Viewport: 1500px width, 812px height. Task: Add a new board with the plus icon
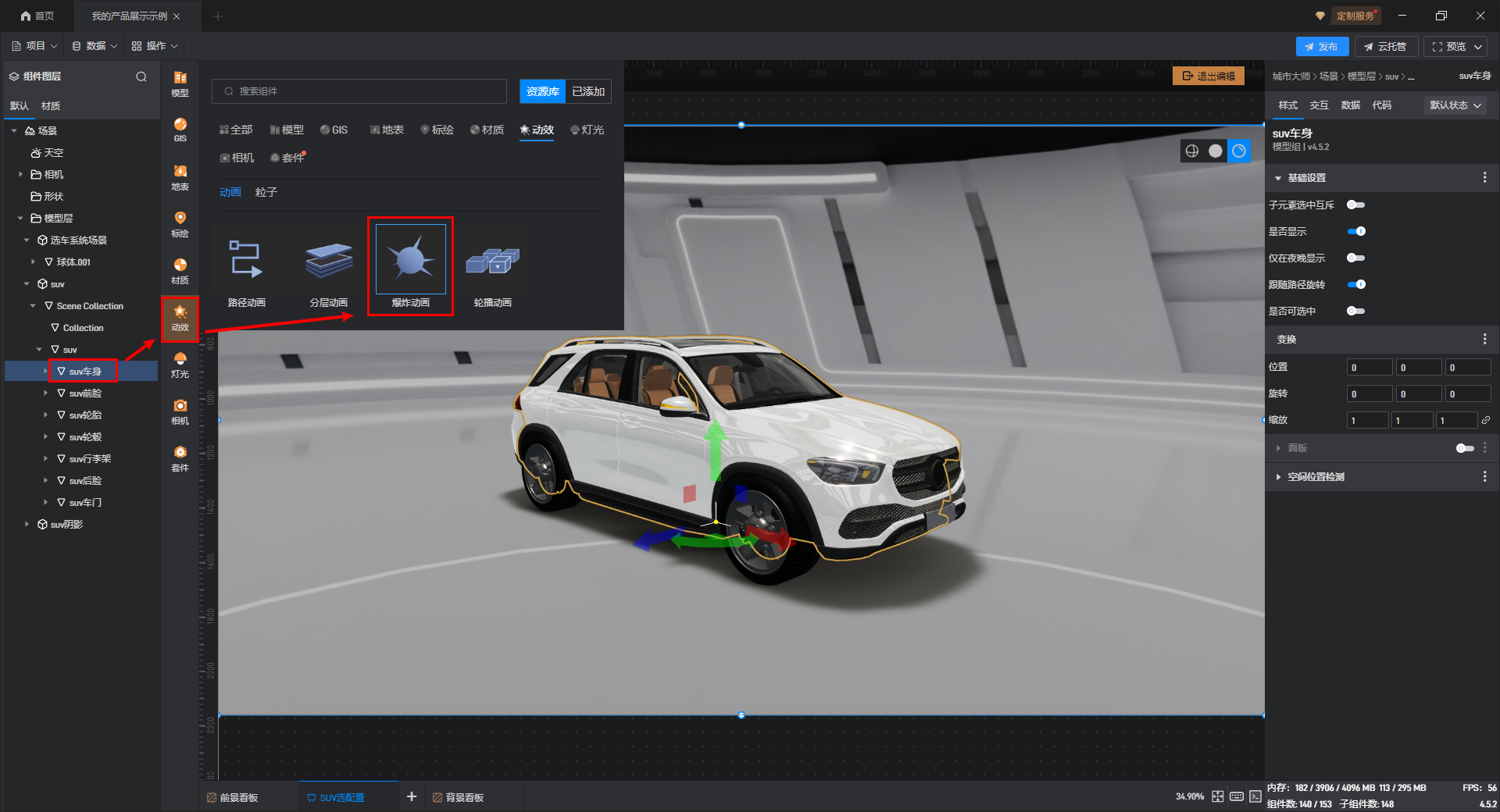tap(412, 796)
